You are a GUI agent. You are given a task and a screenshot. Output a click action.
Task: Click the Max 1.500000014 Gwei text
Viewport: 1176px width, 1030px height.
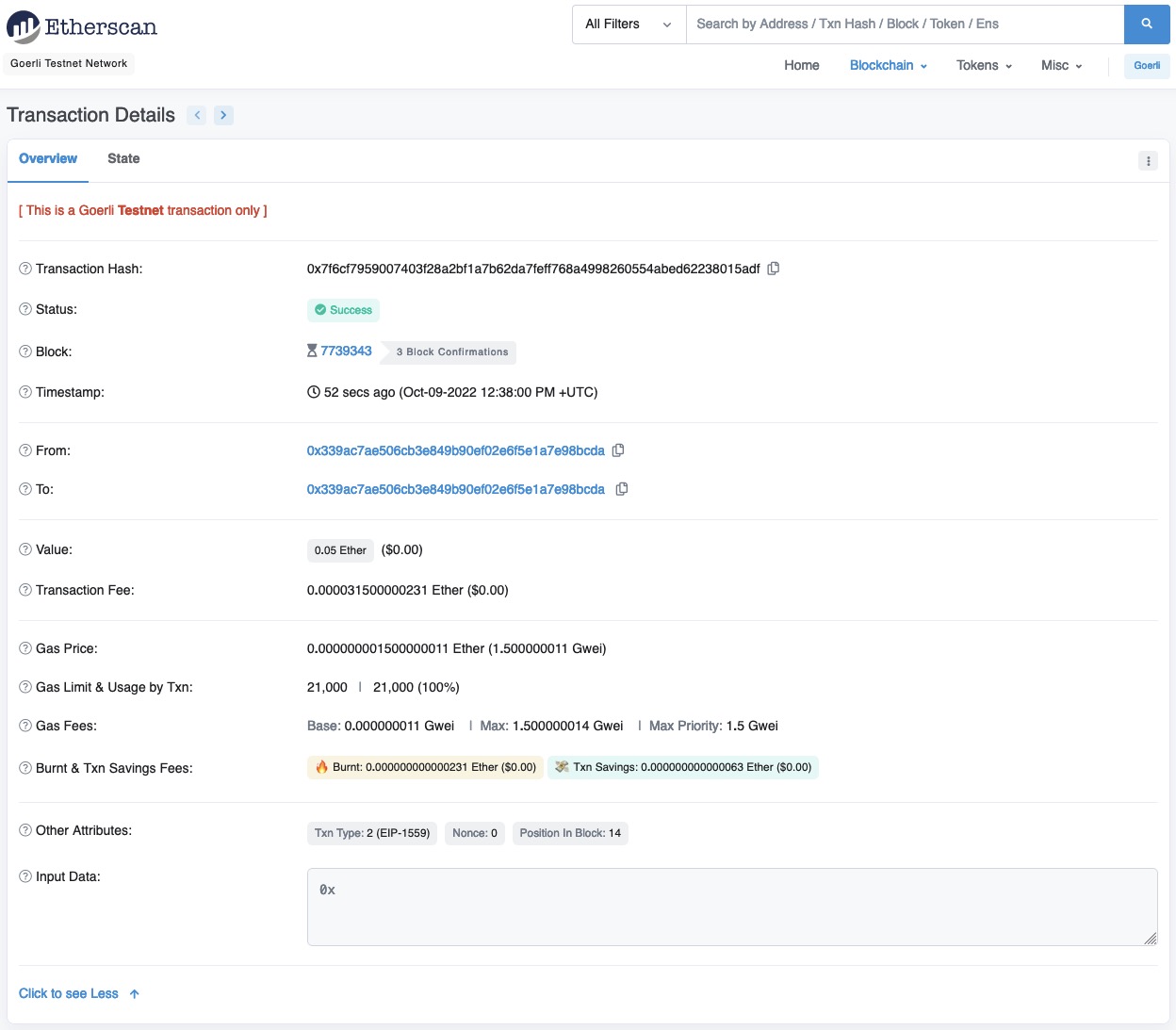[x=551, y=726]
